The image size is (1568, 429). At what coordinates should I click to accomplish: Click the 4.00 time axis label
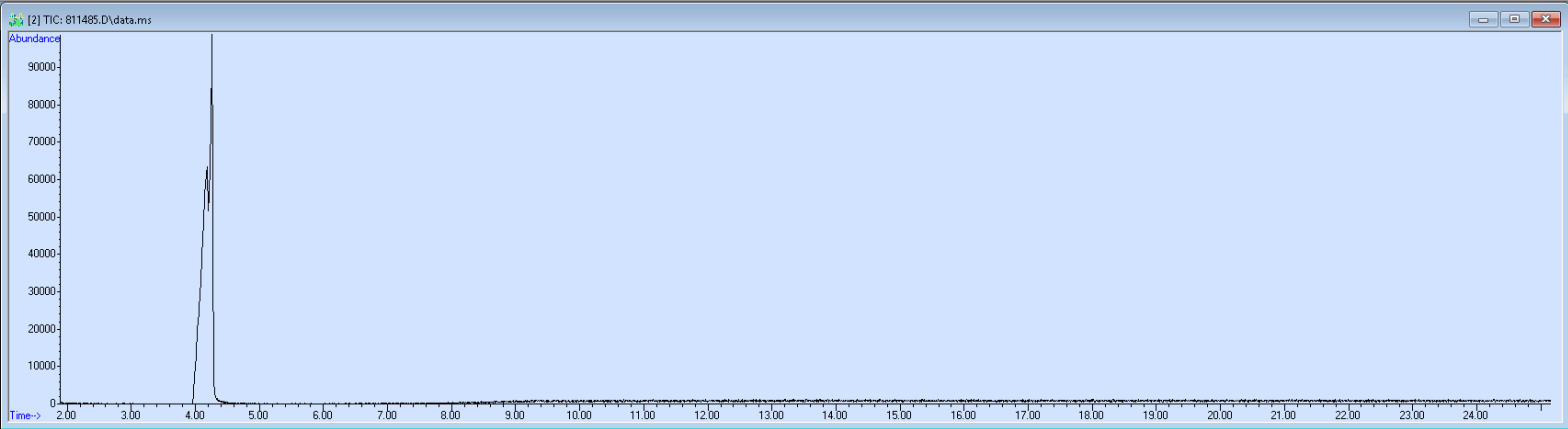point(194,414)
